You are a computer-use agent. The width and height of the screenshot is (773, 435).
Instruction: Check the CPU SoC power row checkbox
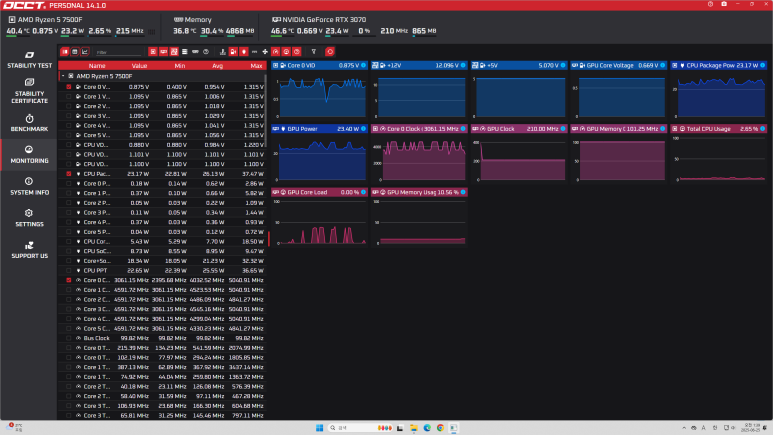69,251
